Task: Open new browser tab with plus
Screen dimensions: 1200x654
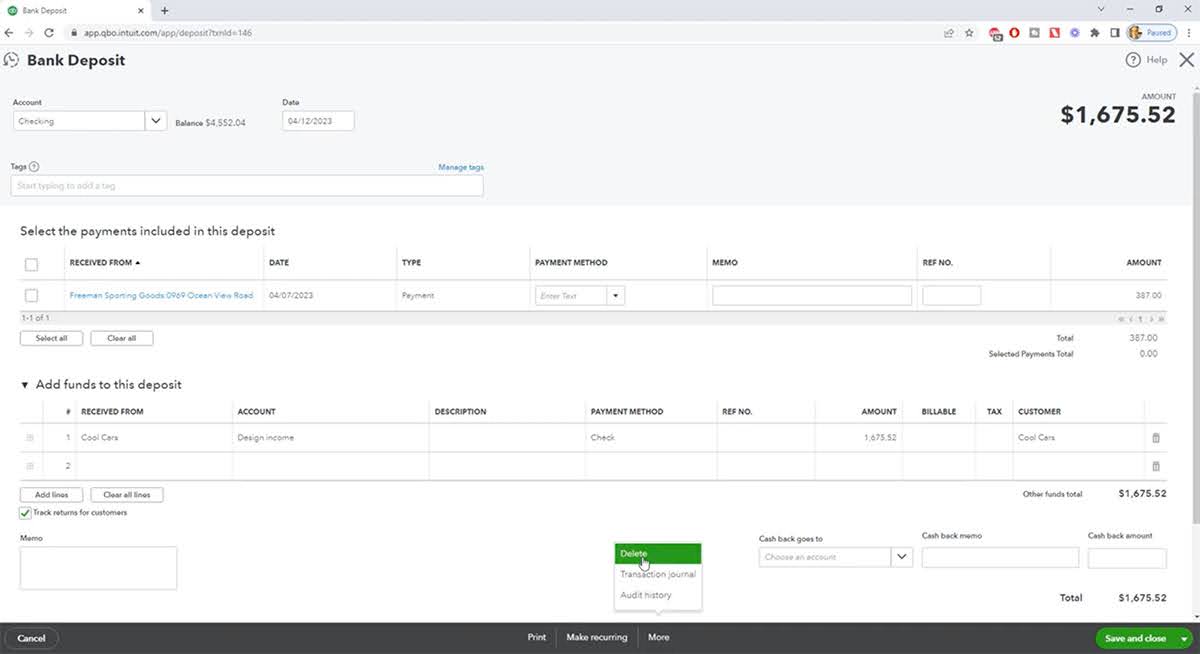Action: (x=165, y=10)
